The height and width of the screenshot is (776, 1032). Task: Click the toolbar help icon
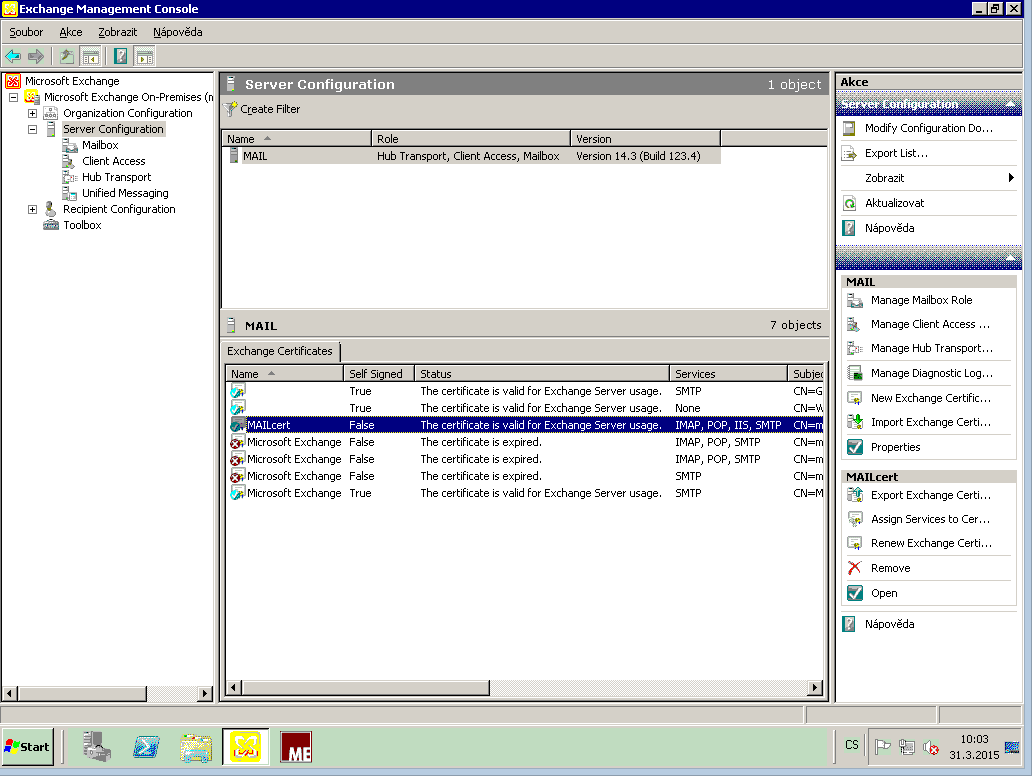pyautogui.click(x=120, y=56)
